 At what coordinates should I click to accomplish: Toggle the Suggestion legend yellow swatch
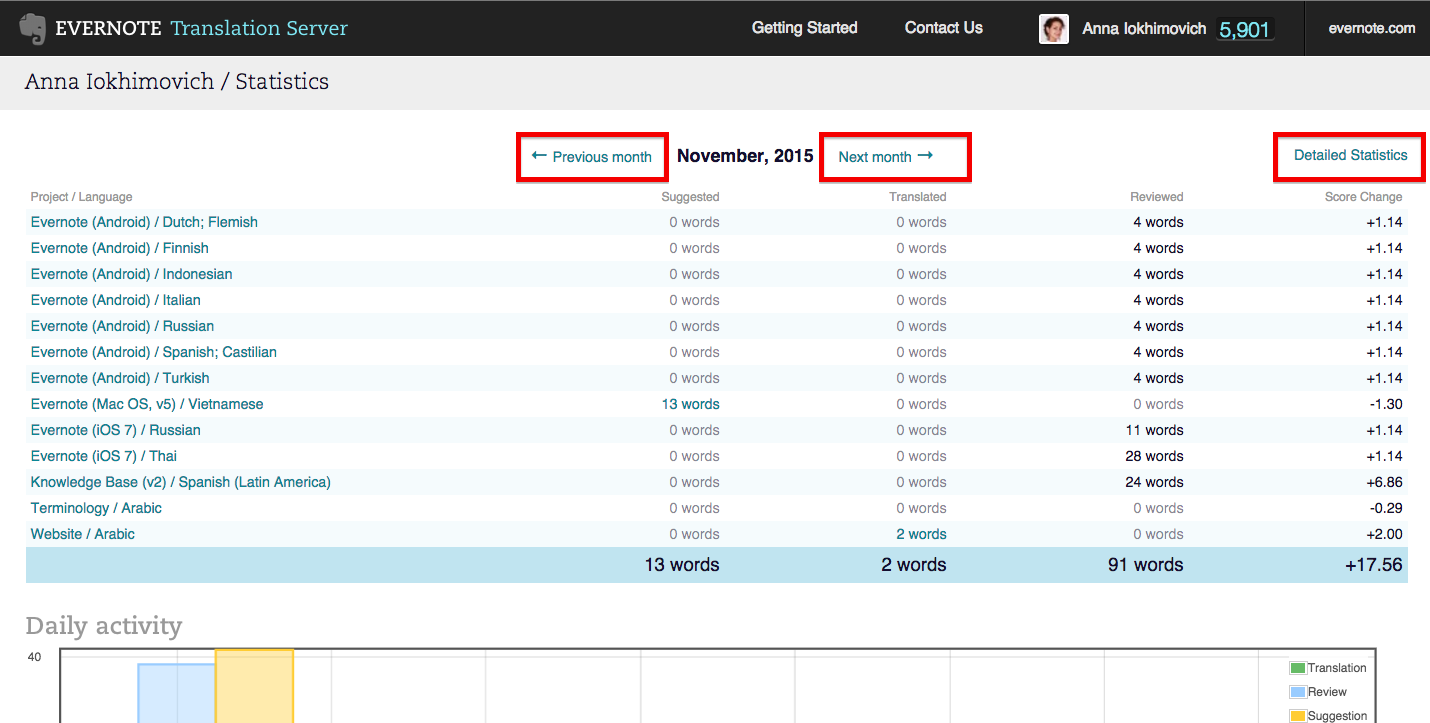1297,716
